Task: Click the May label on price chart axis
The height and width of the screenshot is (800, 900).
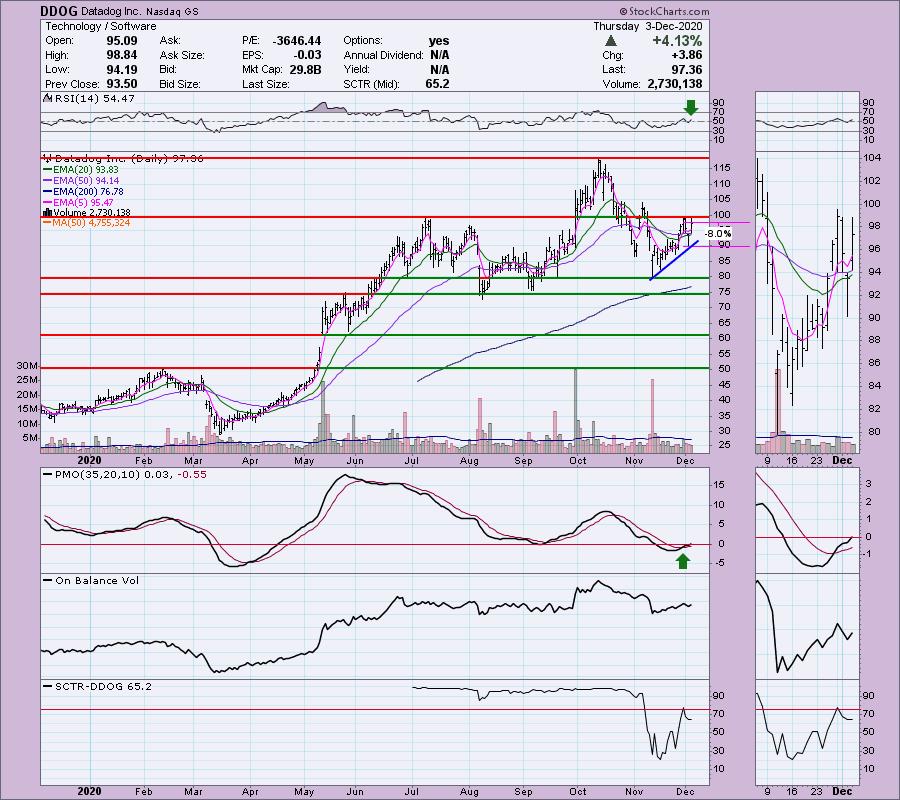Action: pyautogui.click(x=304, y=461)
